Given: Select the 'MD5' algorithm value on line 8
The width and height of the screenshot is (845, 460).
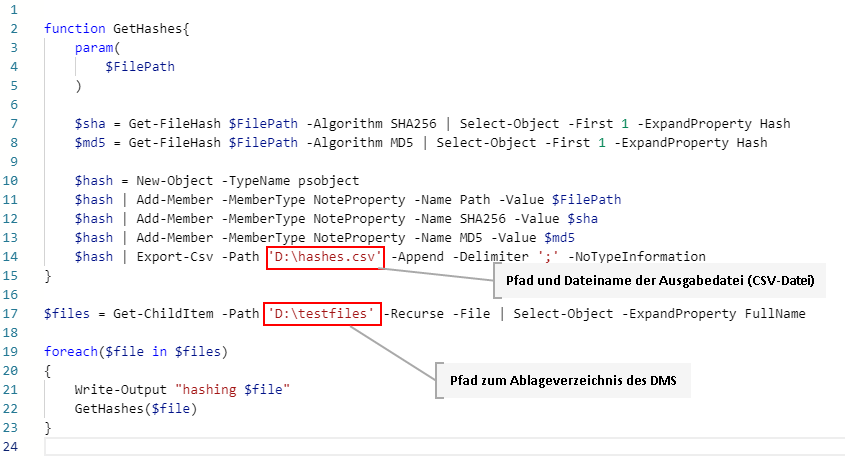Looking at the screenshot, I should click(402, 143).
